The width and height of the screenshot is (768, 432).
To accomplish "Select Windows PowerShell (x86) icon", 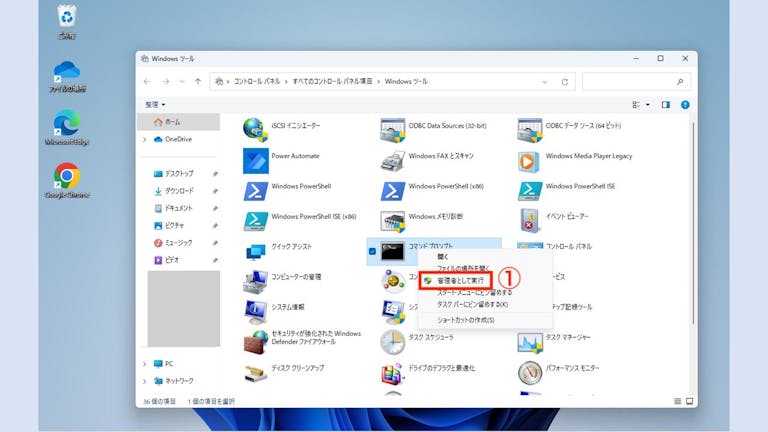I will (392, 191).
